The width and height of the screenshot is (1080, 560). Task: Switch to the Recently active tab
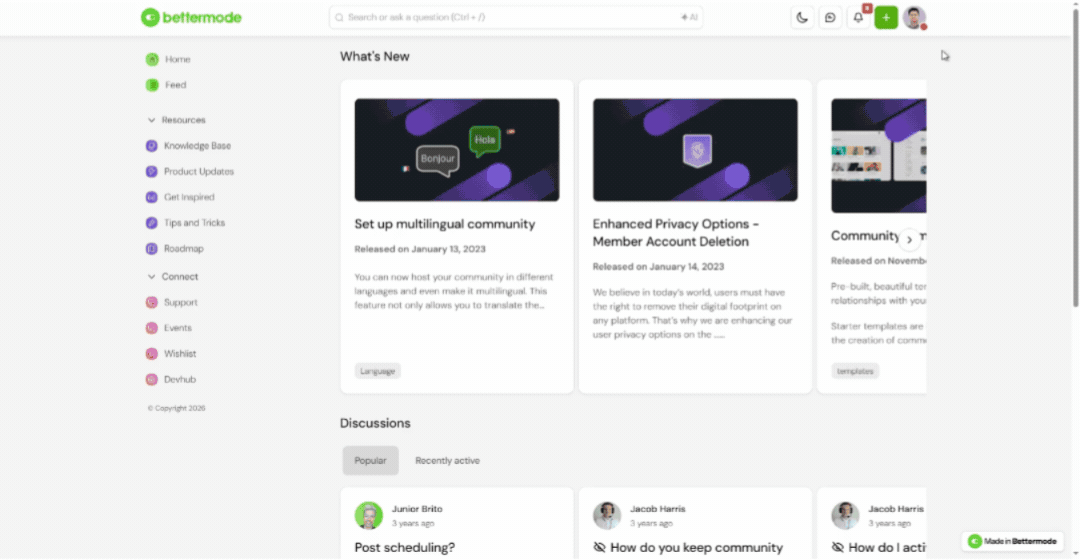click(x=447, y=461)
